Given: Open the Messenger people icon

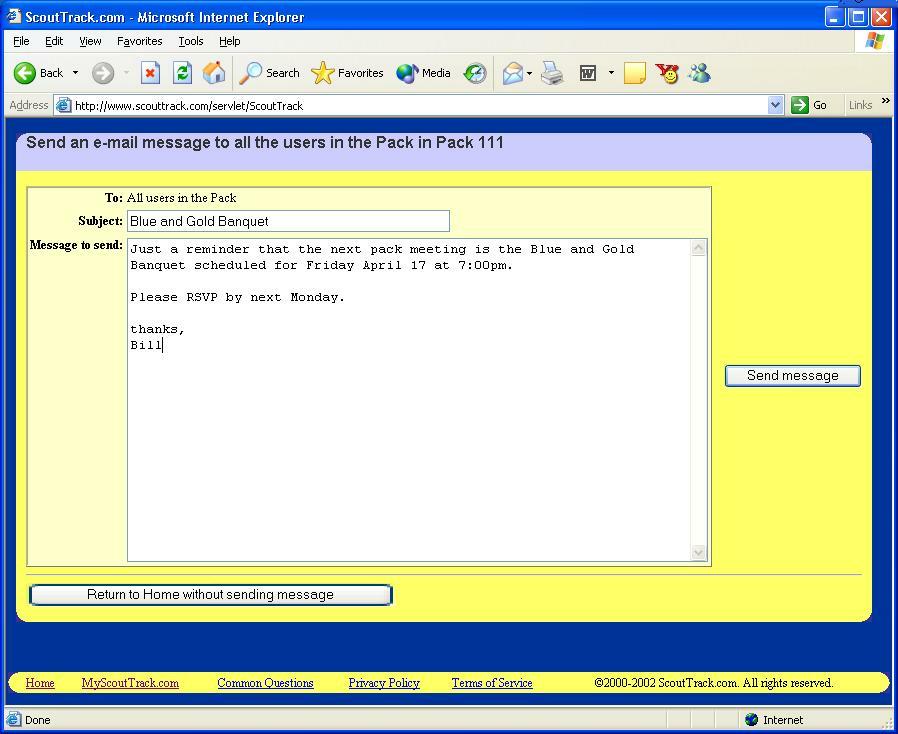Looking at the screenshot, I should pyautogui.click(x=699, y=73).
